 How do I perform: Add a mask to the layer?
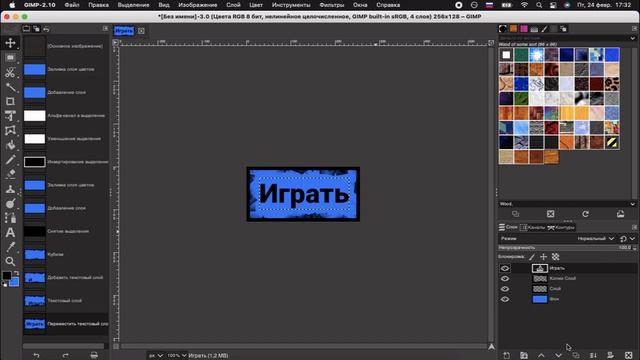611,356
